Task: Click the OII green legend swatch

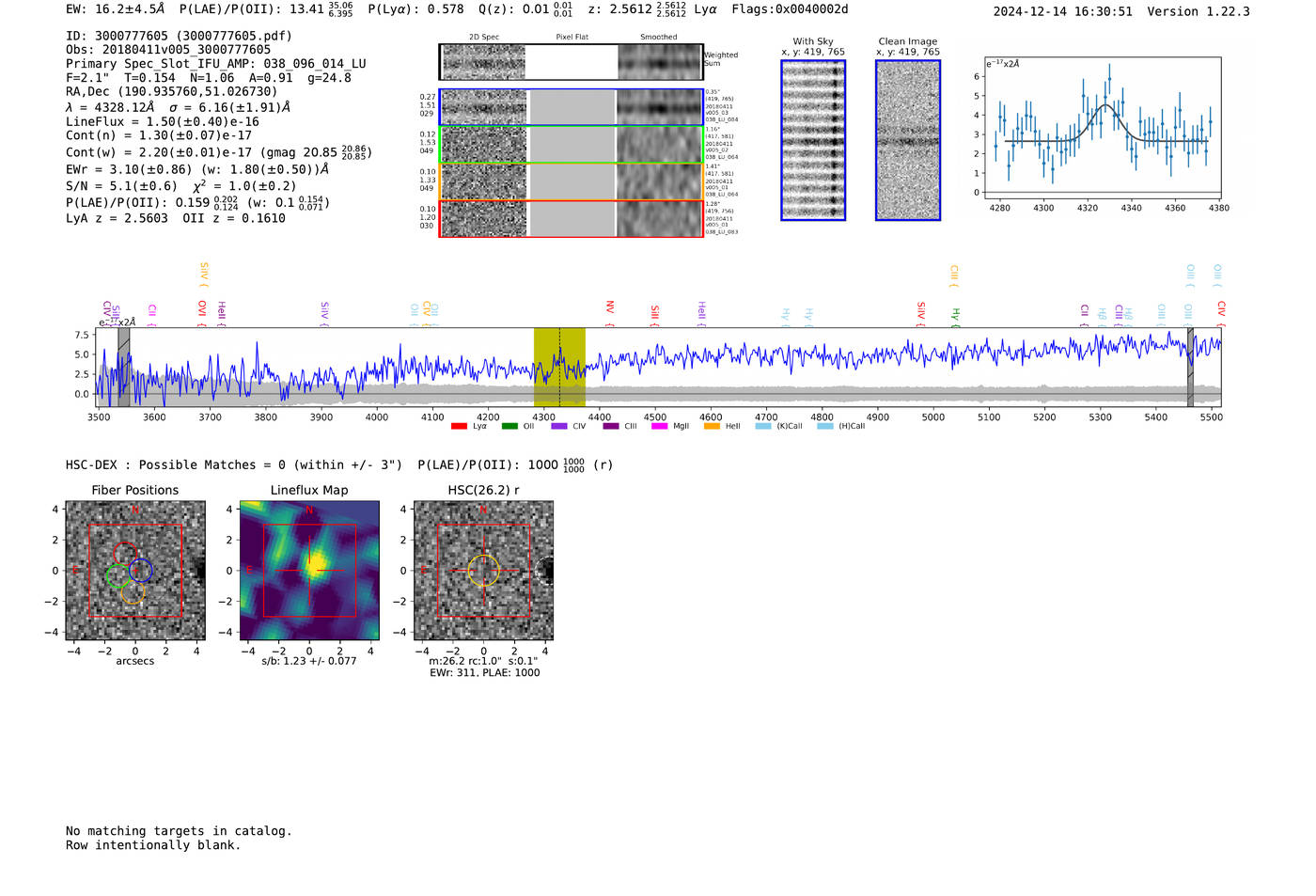Action: (x=509, y=426)
